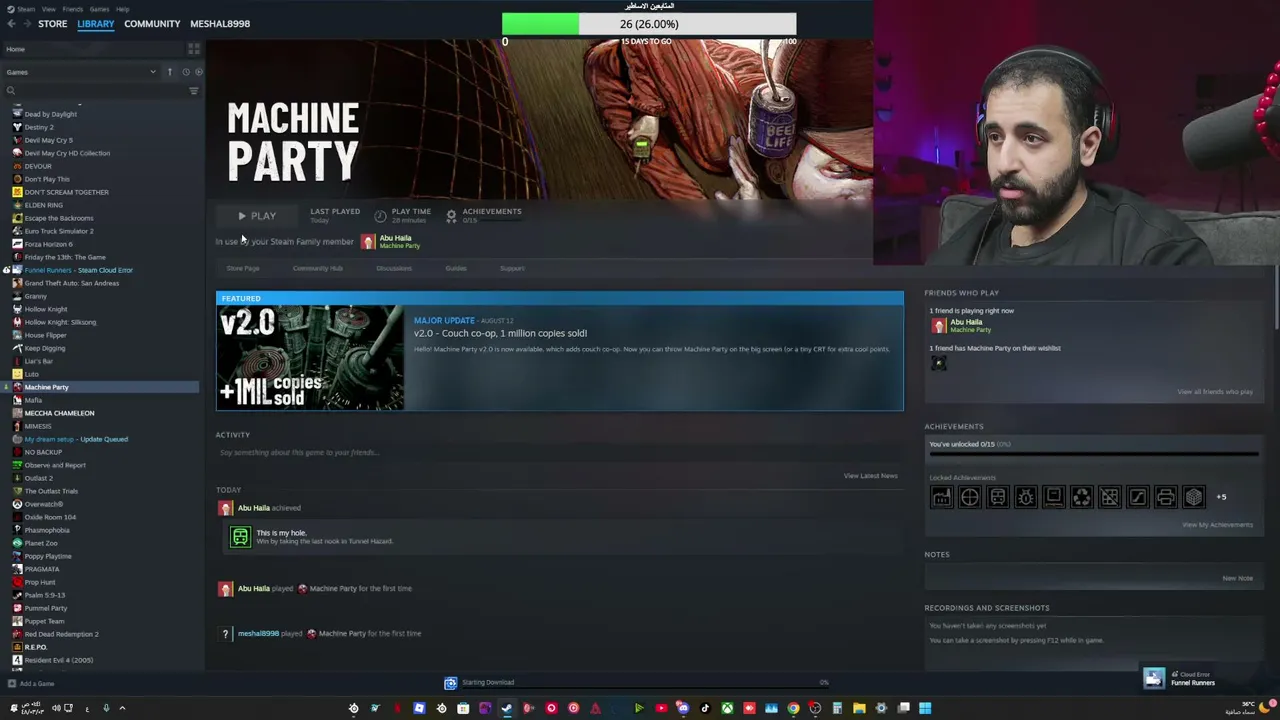Click the Achievements medal icon in header
Screen dimensions: 1280x720
click(451, 216)
